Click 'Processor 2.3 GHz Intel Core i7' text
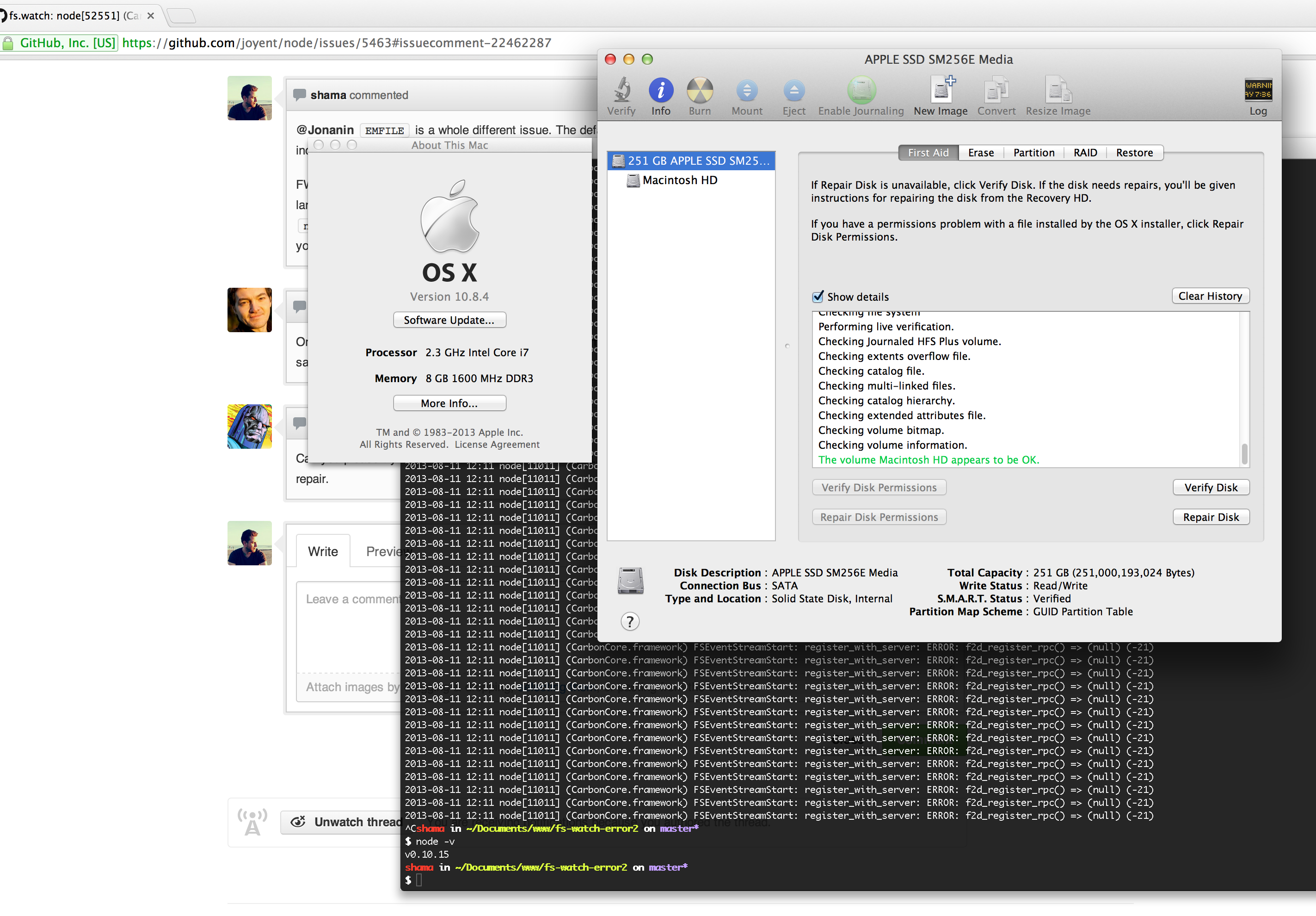The height and width of the screenshot is (916, 1316). click(447, 353)
